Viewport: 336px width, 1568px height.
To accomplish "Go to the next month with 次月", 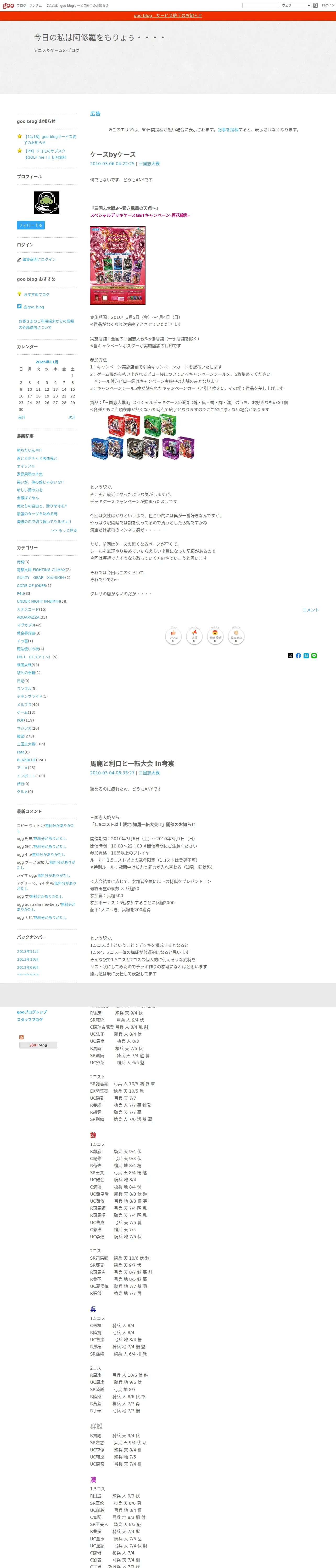I will (x=72, y=418).
